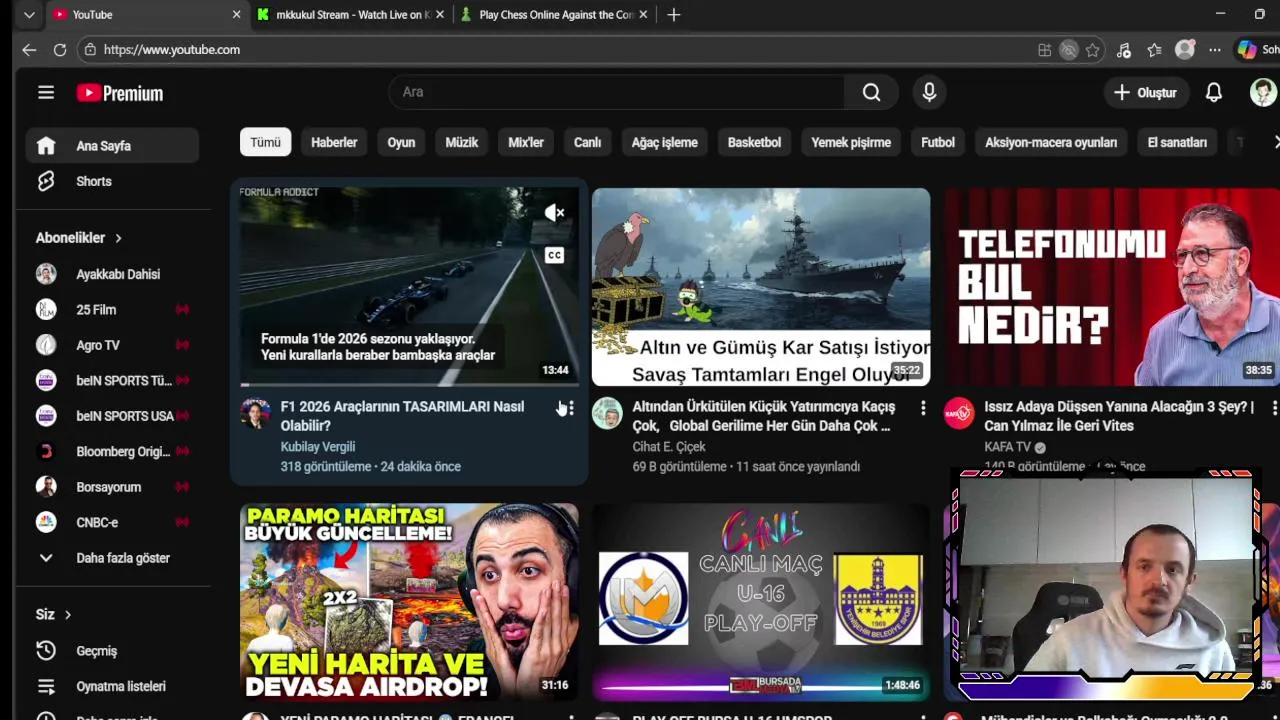Image resolution: width=1280 pixels, height=720 pixels.
Task: Open browser media control music icon
Action: [1124, 50]
